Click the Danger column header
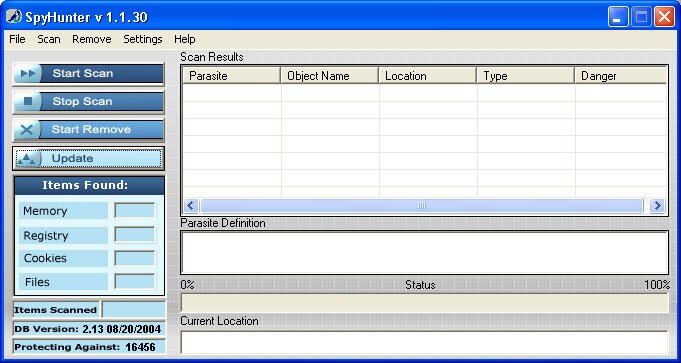 621,76
